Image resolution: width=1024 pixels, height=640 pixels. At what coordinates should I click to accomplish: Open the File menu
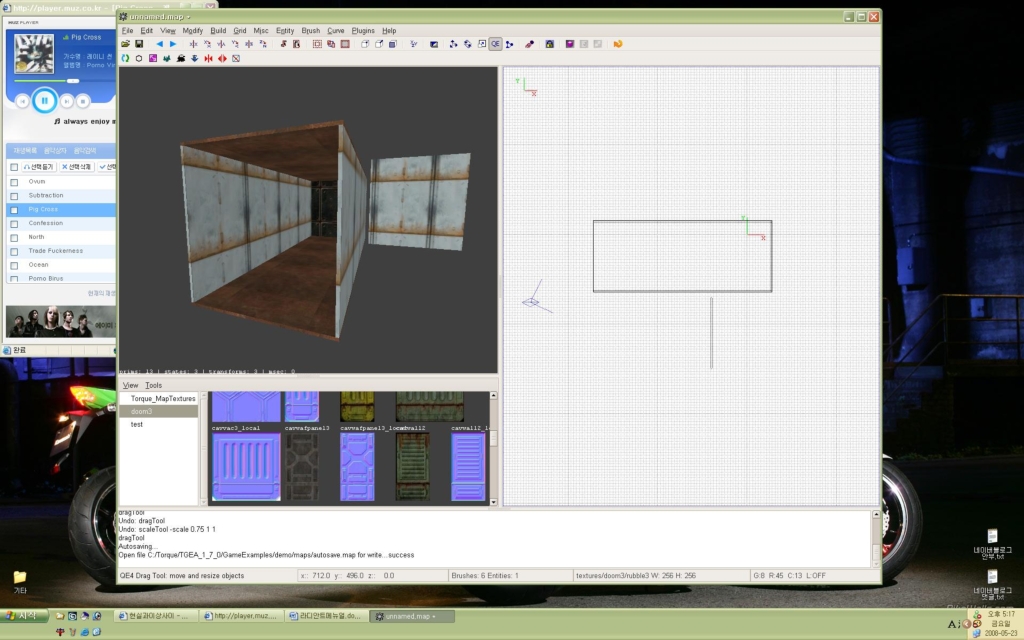pos(127,31)
